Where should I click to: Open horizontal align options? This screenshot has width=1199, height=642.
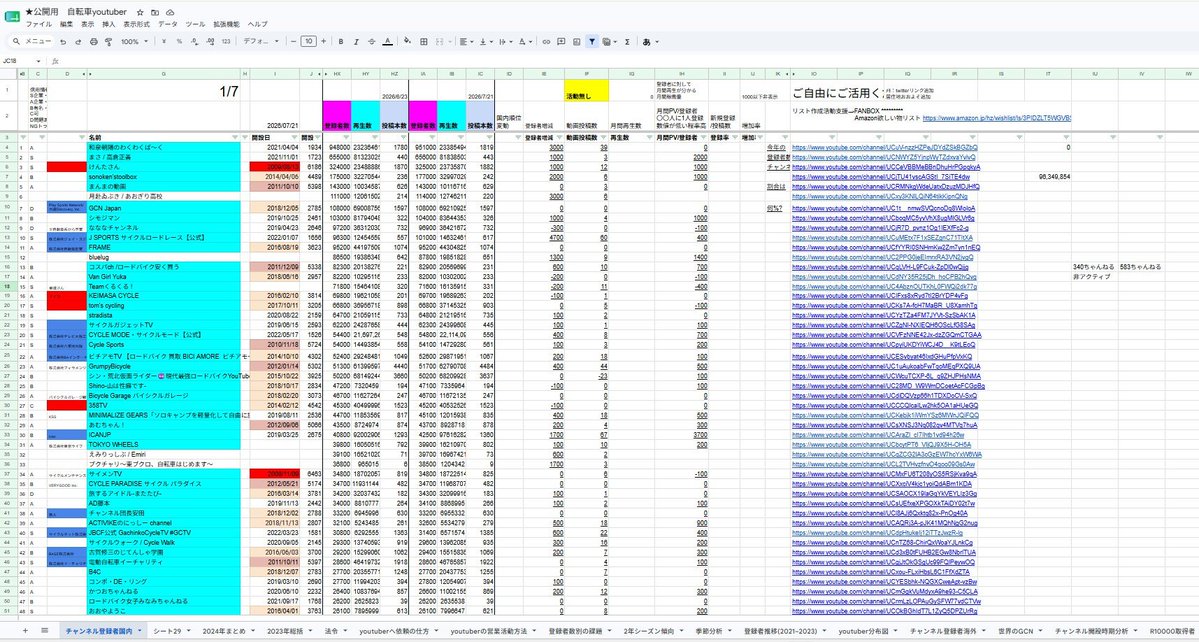point(465,41)
